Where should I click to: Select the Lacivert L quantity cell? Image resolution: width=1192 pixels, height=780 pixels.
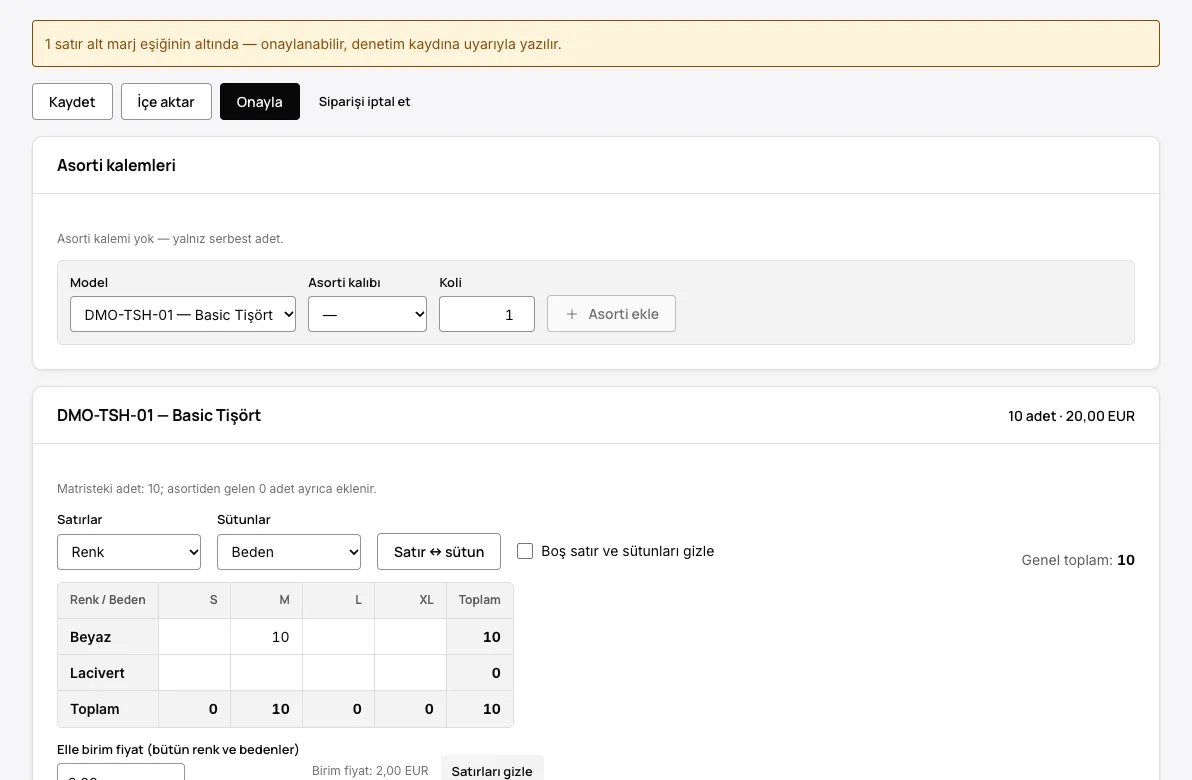tap(338, 673)
